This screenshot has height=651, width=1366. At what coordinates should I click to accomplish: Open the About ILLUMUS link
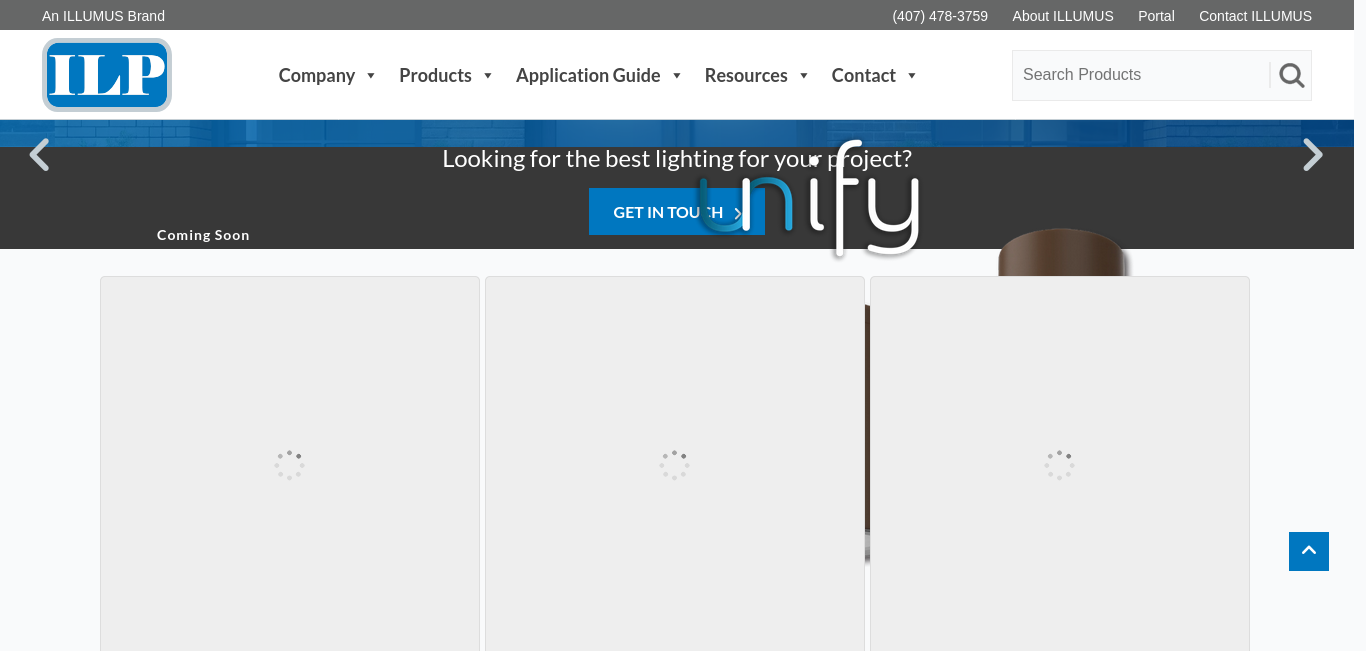(x=1063, y=16)
